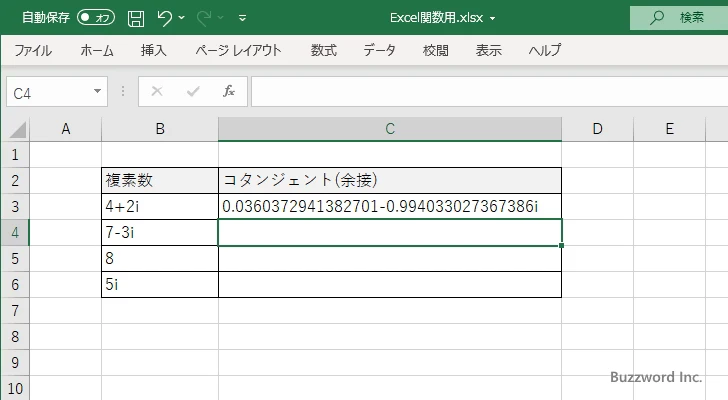Viewport: 728px width, 400px height.
Task: Select column C header
Action: point(390,129)
